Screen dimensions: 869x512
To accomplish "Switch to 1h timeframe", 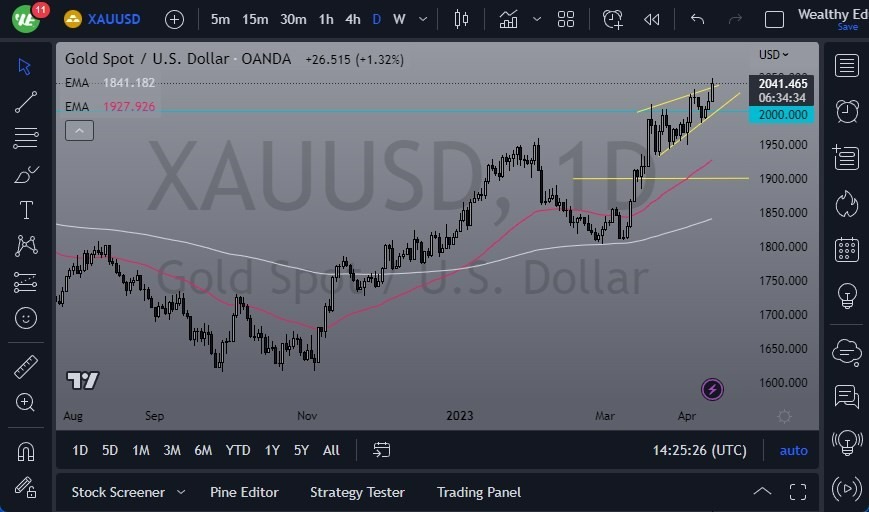I will pyautogui.click(x=326, y=19).
